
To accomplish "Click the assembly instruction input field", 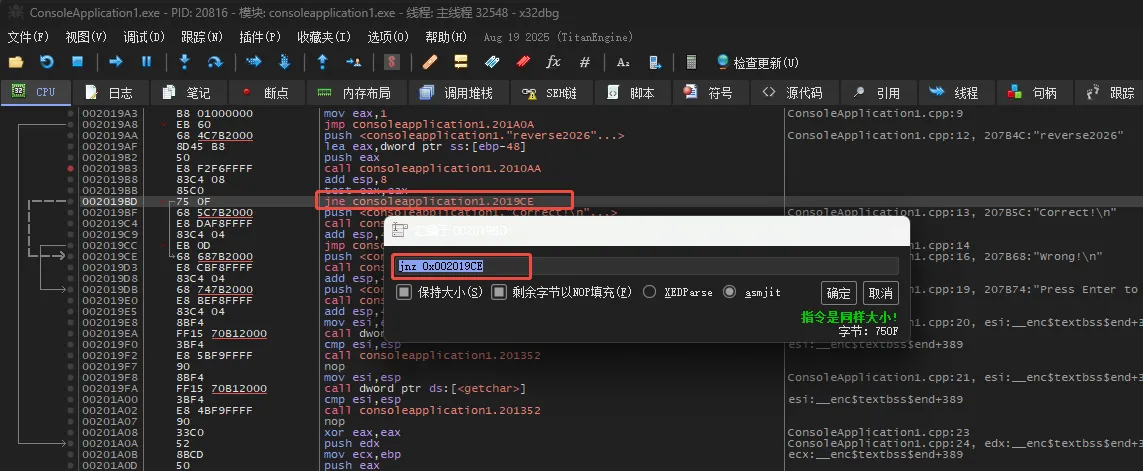I will [647, 266].
